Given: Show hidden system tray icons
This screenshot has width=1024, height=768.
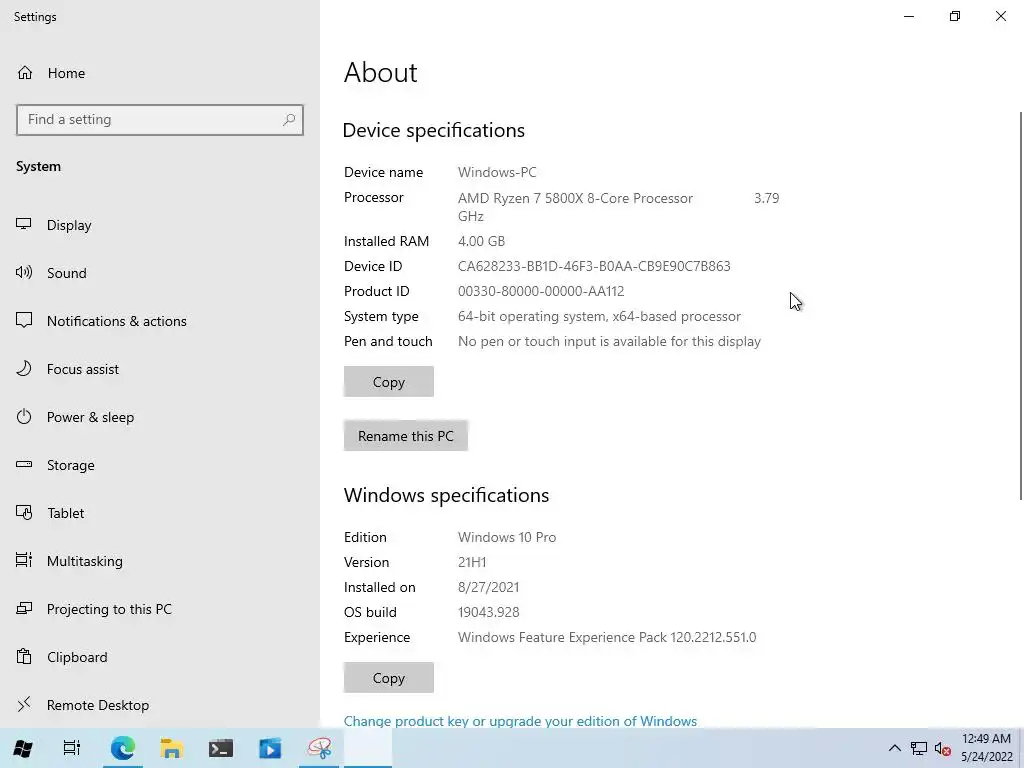Looking at the screenshot, I should [895, 748].
